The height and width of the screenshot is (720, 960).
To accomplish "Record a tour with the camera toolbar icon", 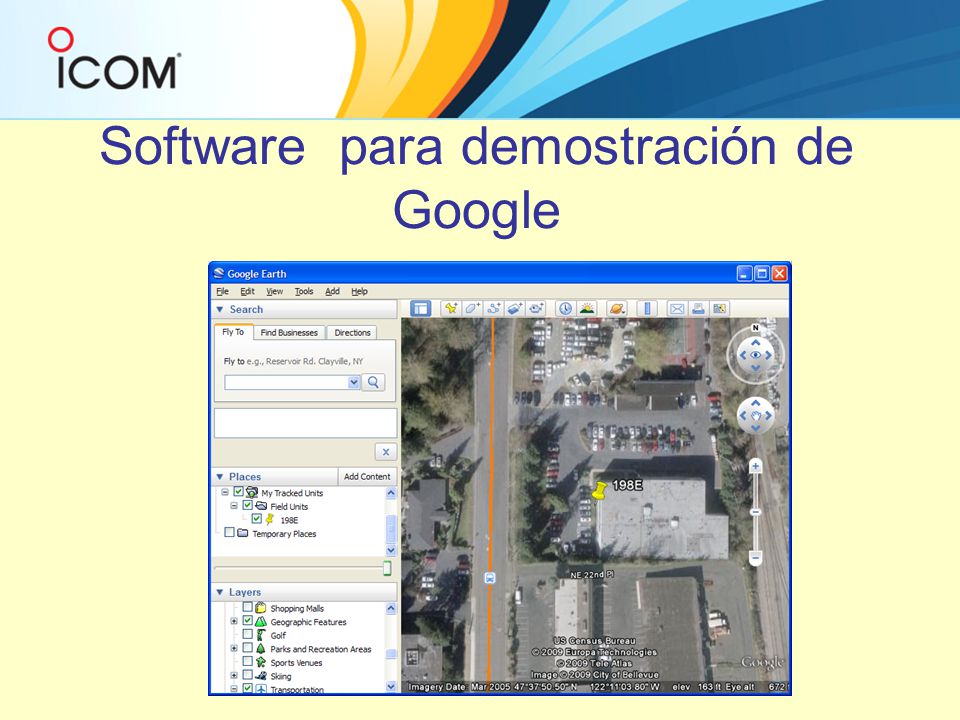I will [x=536, y=309].
